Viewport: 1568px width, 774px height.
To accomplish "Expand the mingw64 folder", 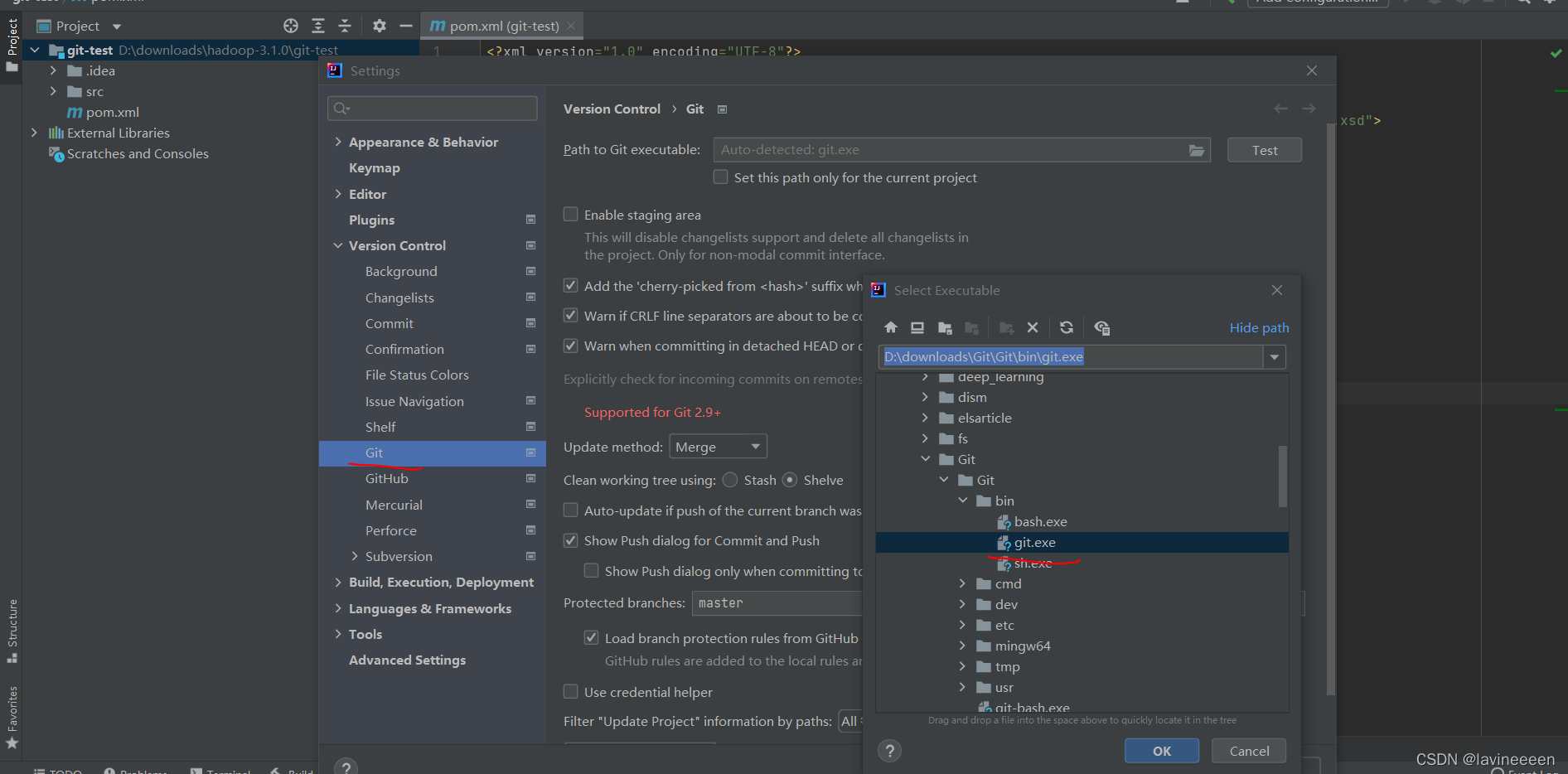I will point(963,646).
